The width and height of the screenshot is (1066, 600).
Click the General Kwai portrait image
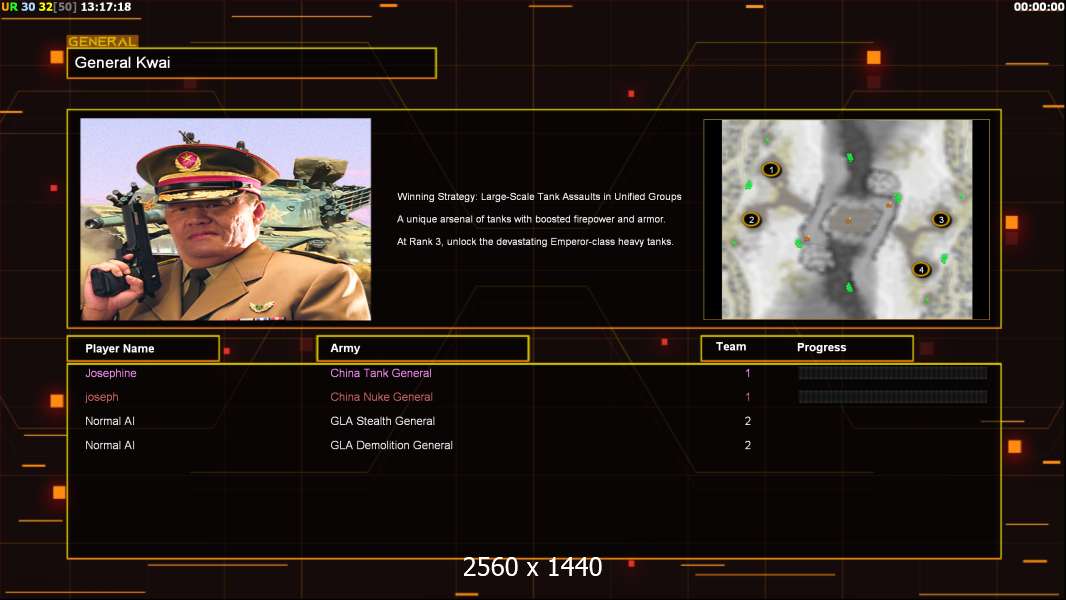pyautogui.click(x=226, y=219)
